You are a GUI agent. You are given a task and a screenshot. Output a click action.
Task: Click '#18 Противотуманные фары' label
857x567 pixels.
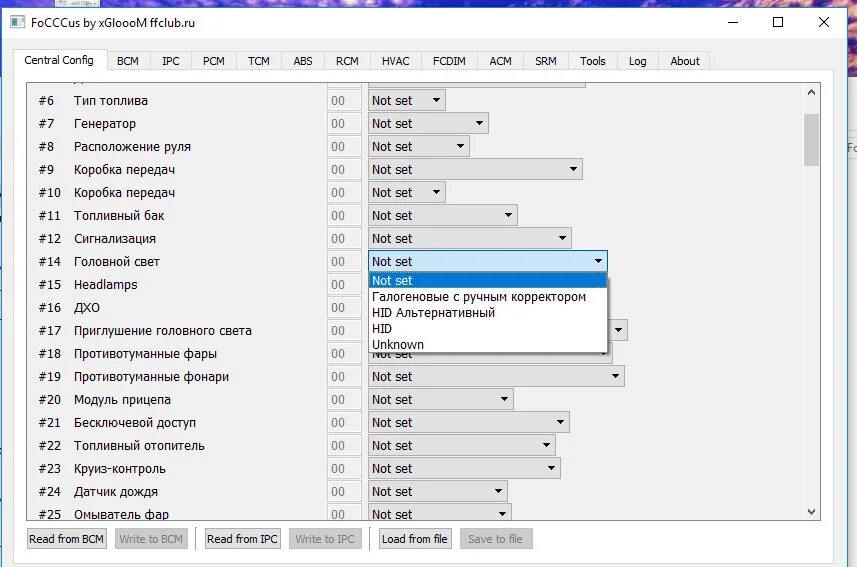[128, 354]
